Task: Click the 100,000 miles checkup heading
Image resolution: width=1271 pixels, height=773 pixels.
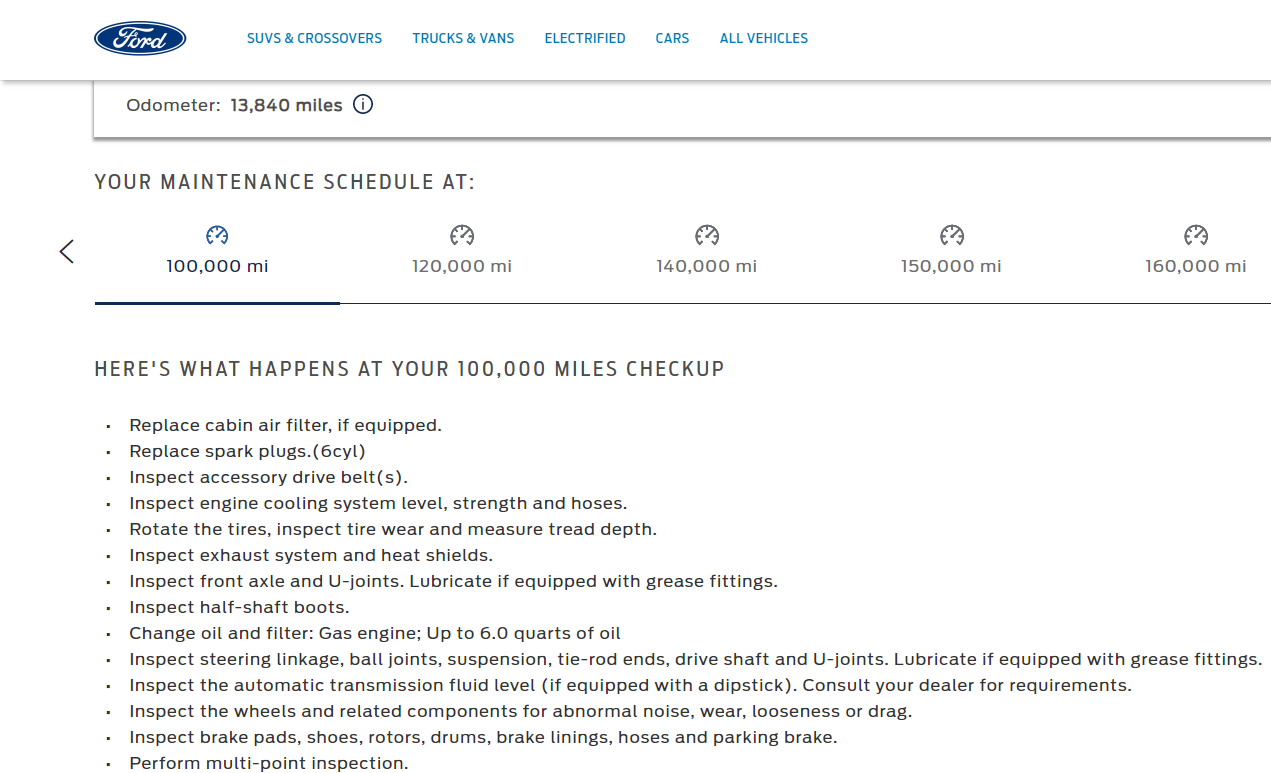Action: (x=409, y=369)
